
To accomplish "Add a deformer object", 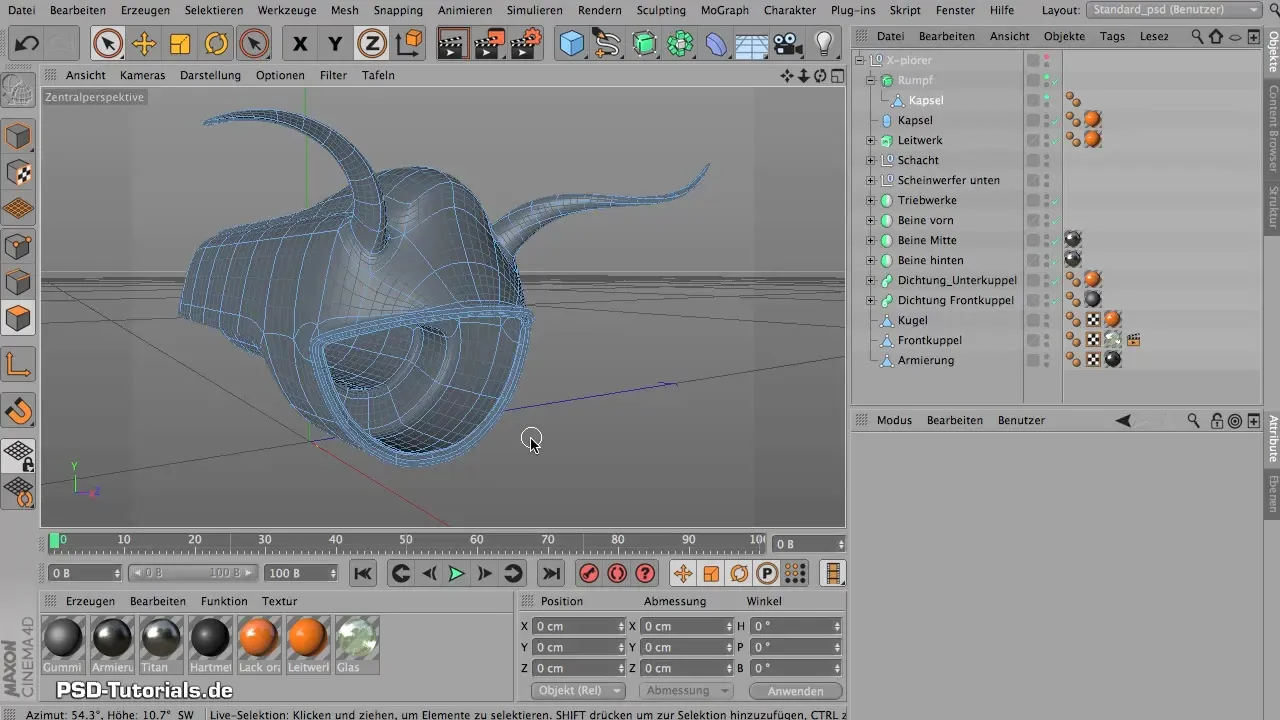I will [x=716, y=44].
